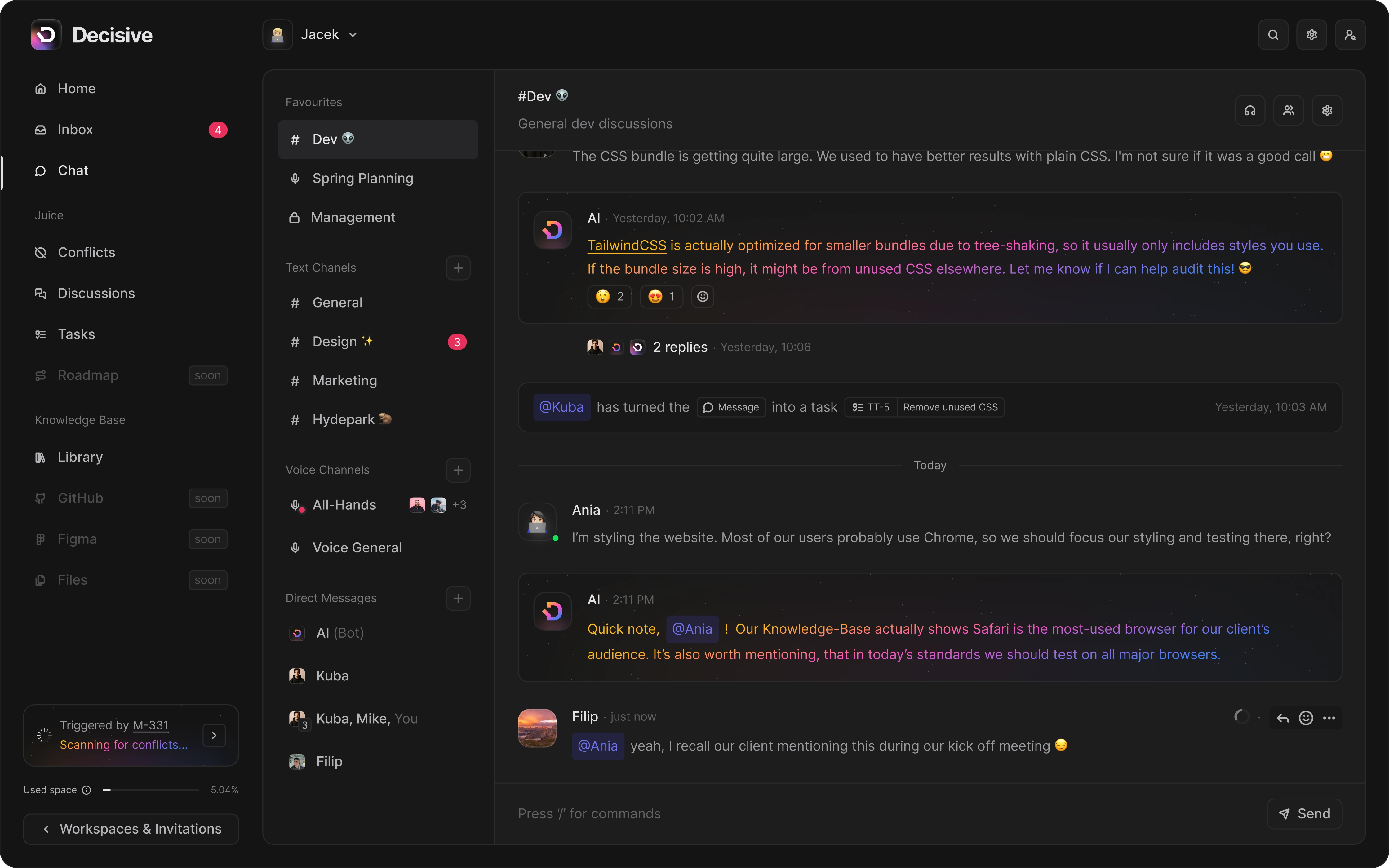Click user profile icon top right
1389x868 pixels.
coord(1349,35)
